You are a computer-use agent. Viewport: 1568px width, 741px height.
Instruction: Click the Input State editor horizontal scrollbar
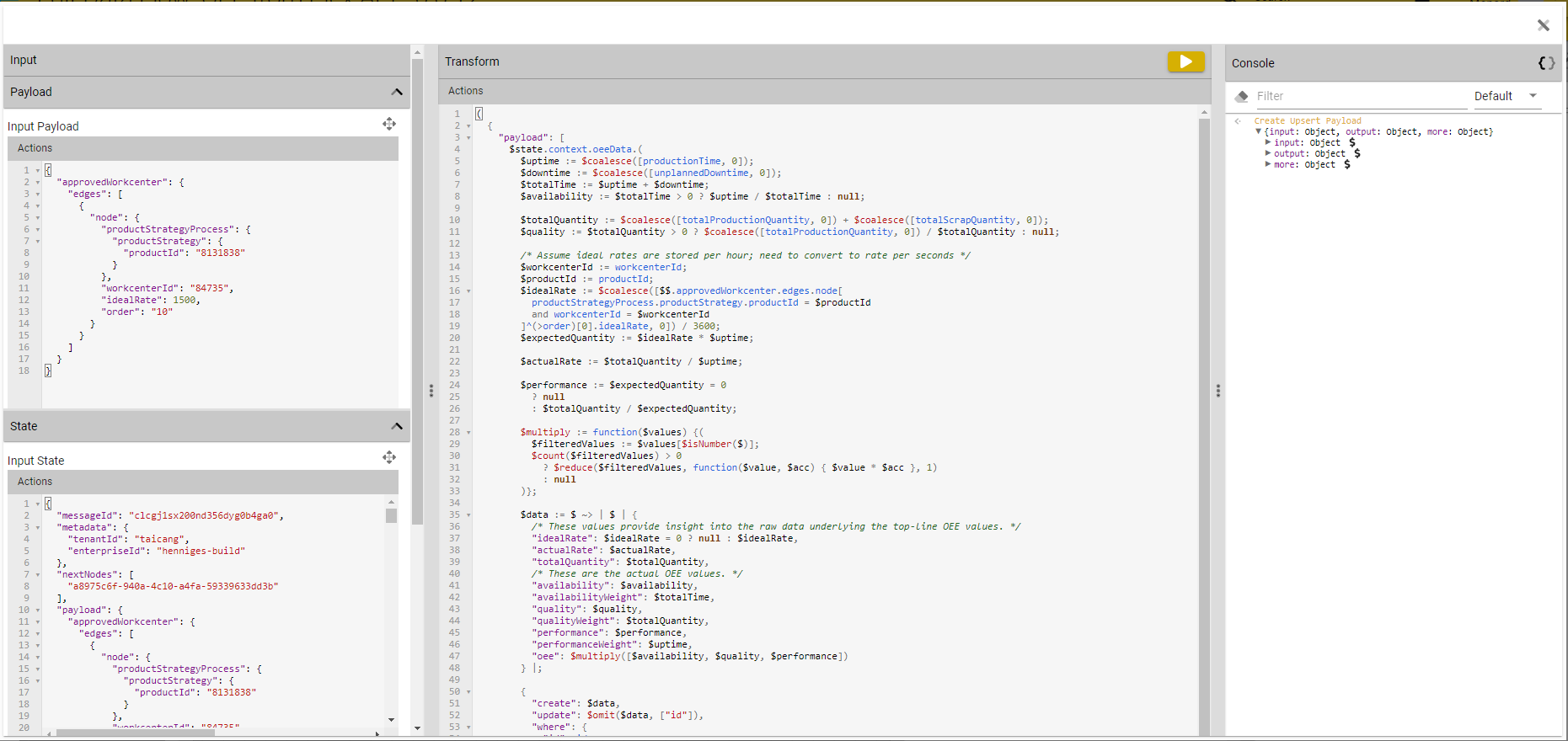135,733
